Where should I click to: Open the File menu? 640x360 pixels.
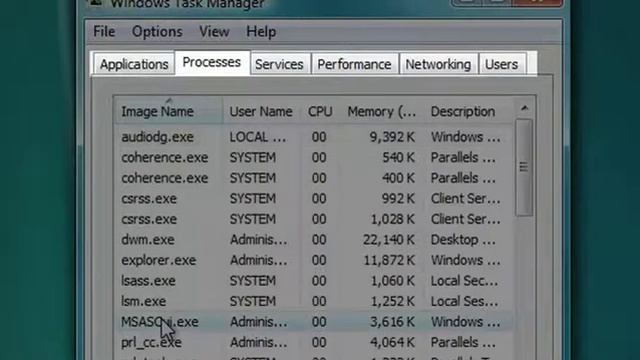tap(104, 31)
